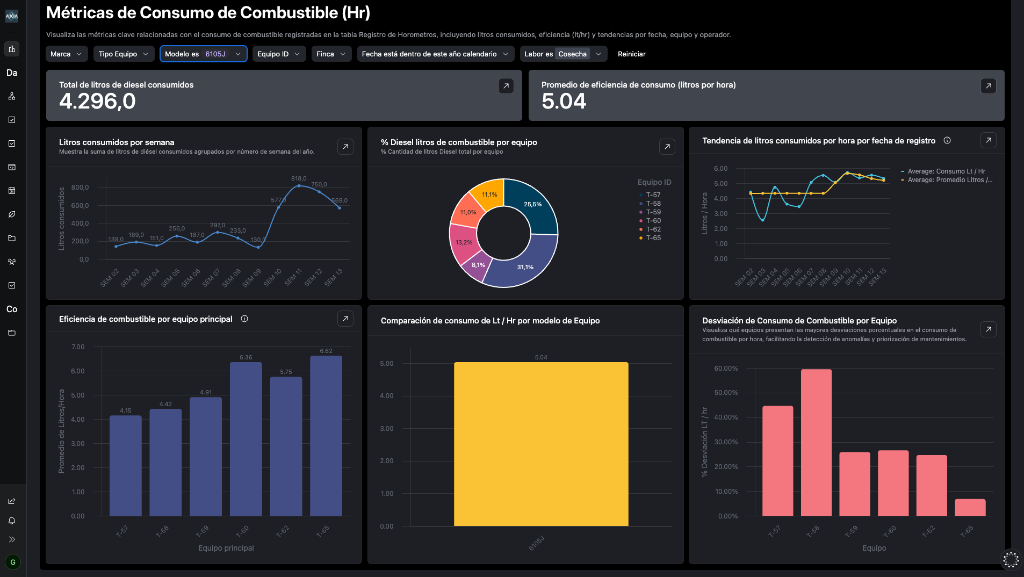Viewport: 1024px width, 577px height.
Task: Open the Labor es Cosecha filter dropdown
Action: pos(564,54)
